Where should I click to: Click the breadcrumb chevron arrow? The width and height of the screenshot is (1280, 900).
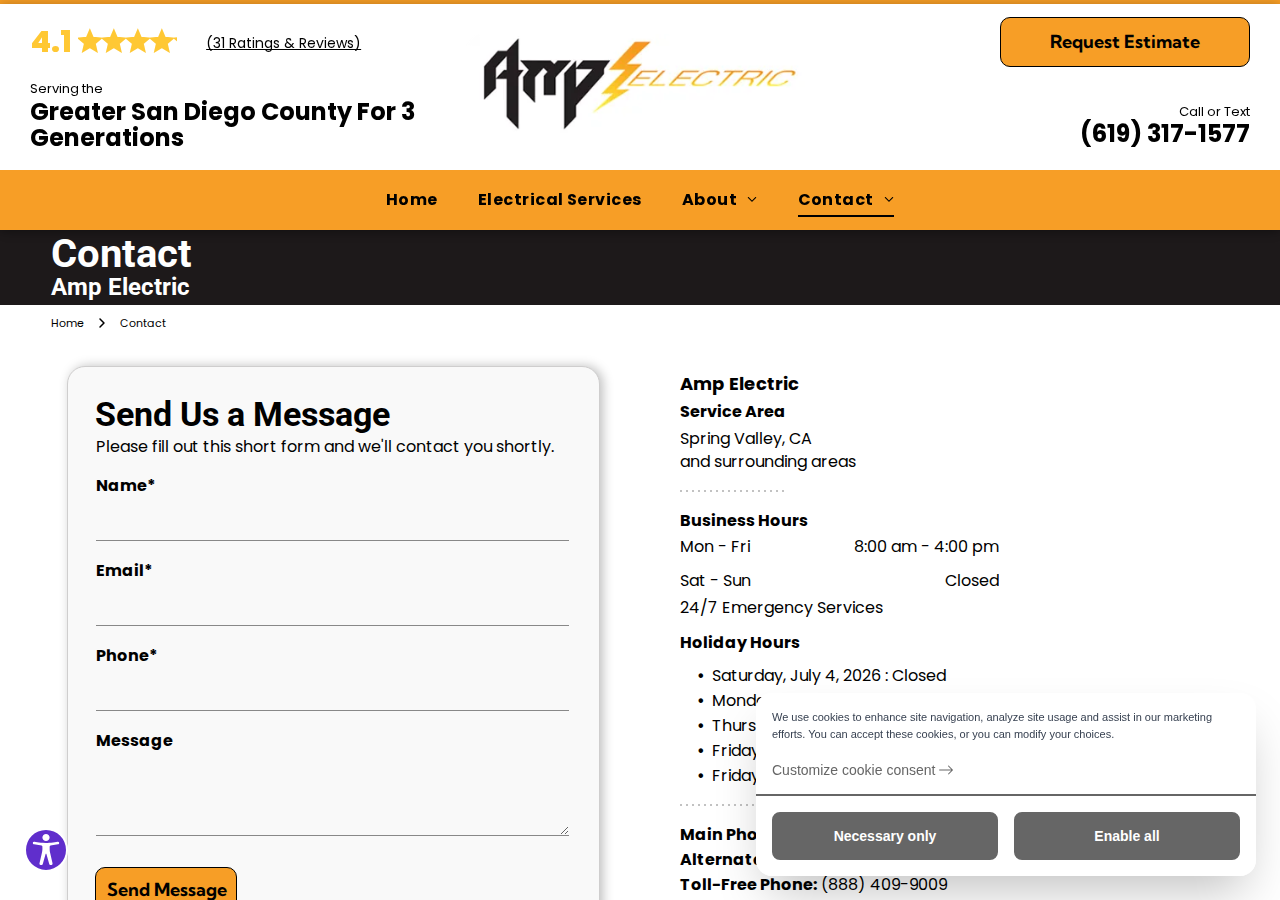click(x=102, y=323)
